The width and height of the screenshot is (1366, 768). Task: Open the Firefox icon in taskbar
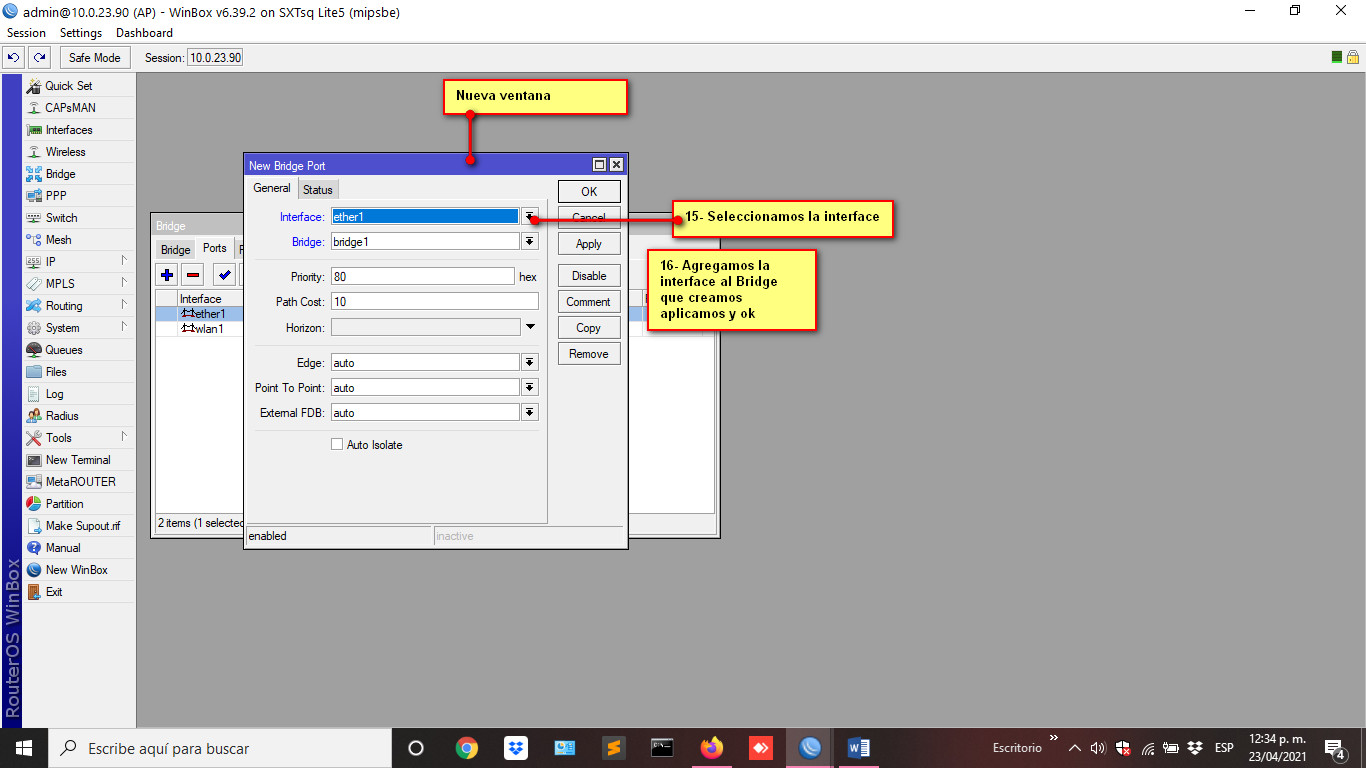(712, 748)
